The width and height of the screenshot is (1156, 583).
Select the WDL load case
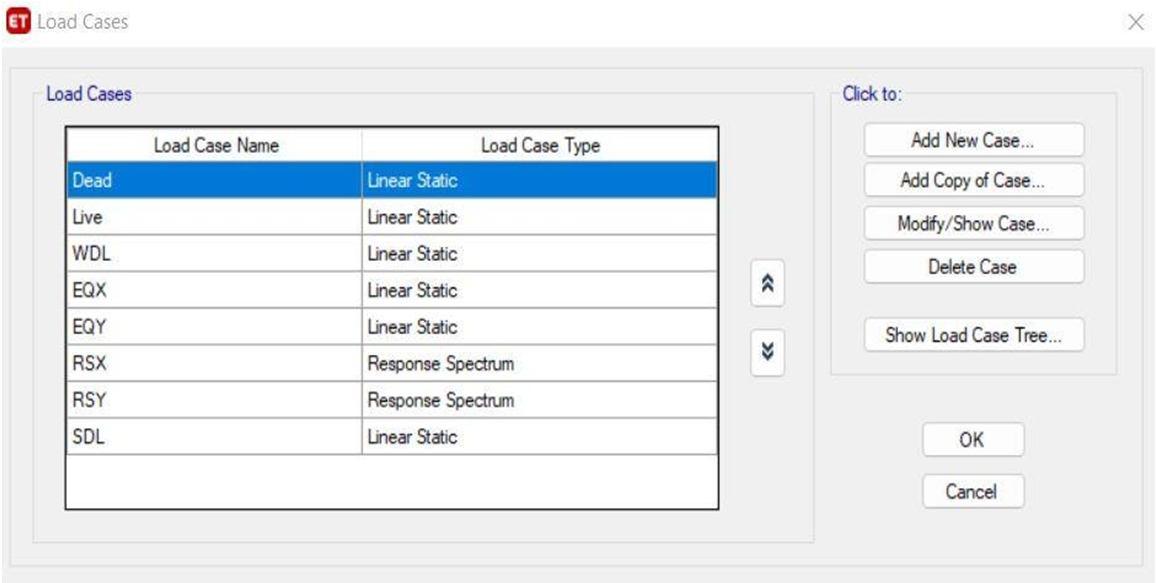pyautogui.click(x=215, y=254)
